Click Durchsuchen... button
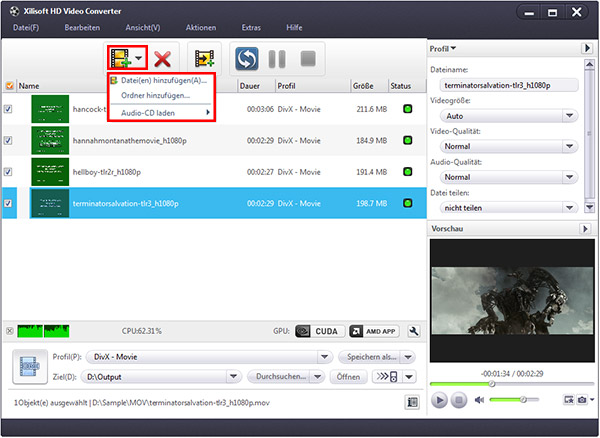This screenshot has width=600, height=438. 279,376
